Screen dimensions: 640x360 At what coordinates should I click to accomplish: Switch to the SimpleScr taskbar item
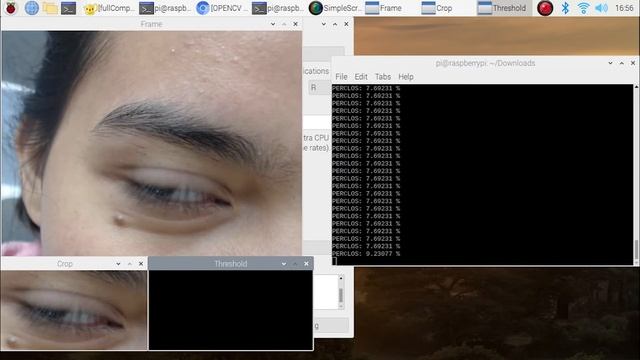click(334, 8)
